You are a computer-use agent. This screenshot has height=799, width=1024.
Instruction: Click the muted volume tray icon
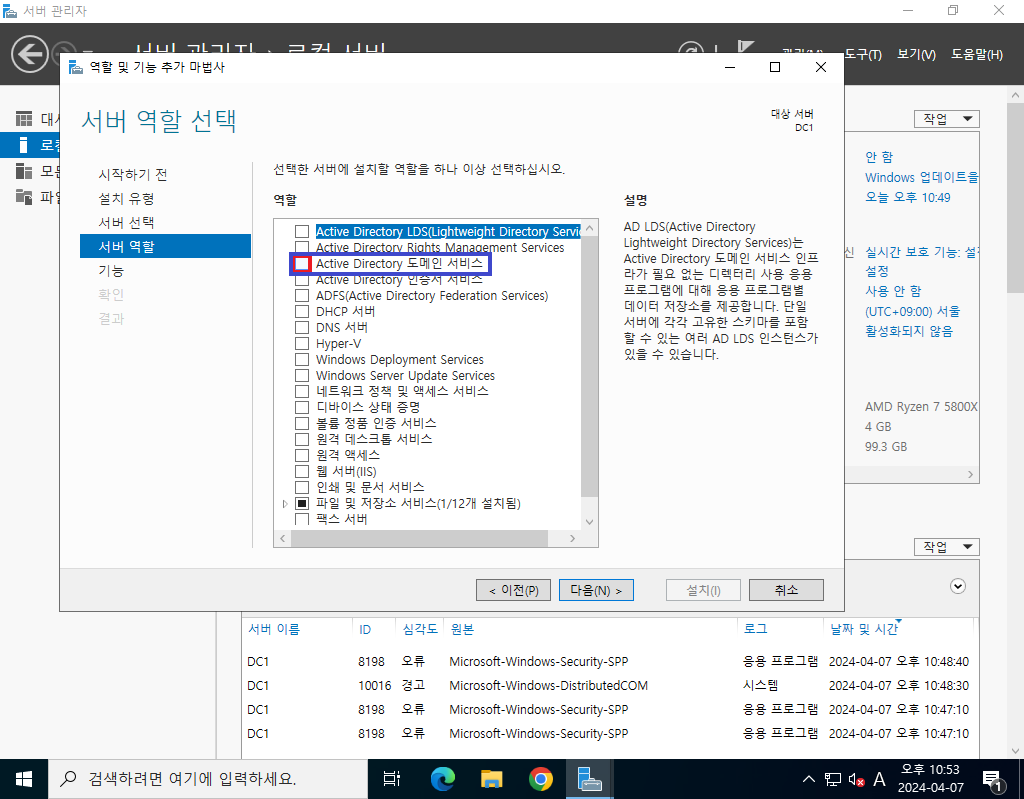pos(856,779)
